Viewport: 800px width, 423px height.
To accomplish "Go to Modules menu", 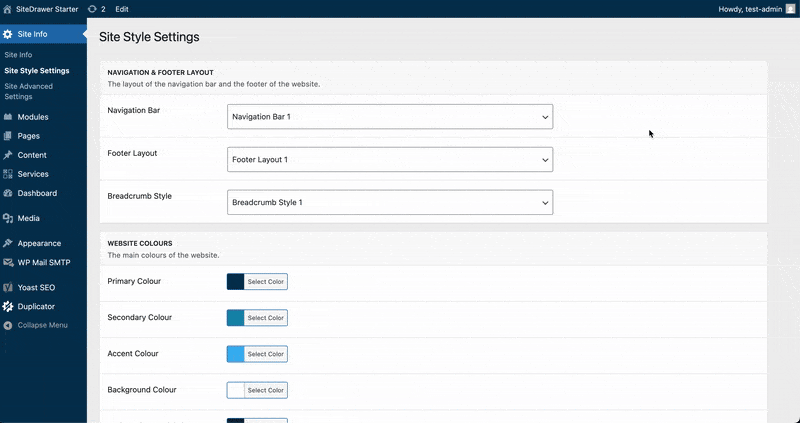I will point(33,117).
